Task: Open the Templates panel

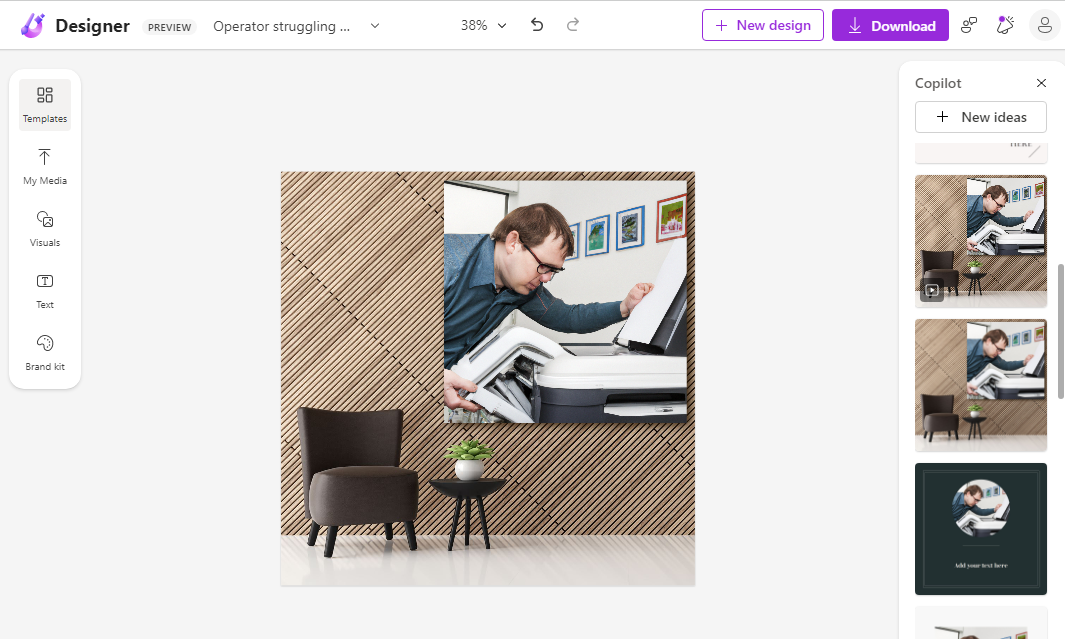Action: [x=45, y=105]
